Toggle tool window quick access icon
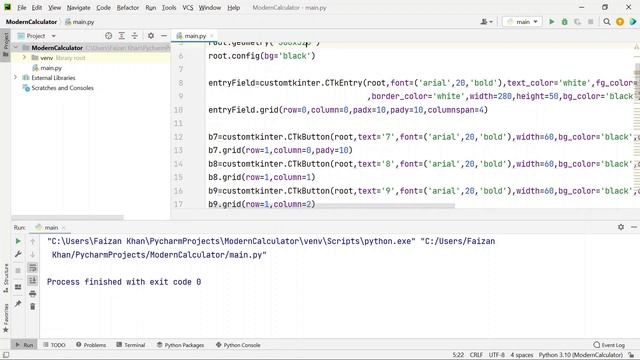The width and height of the screenshot is (640, 360). click(6, 355)
